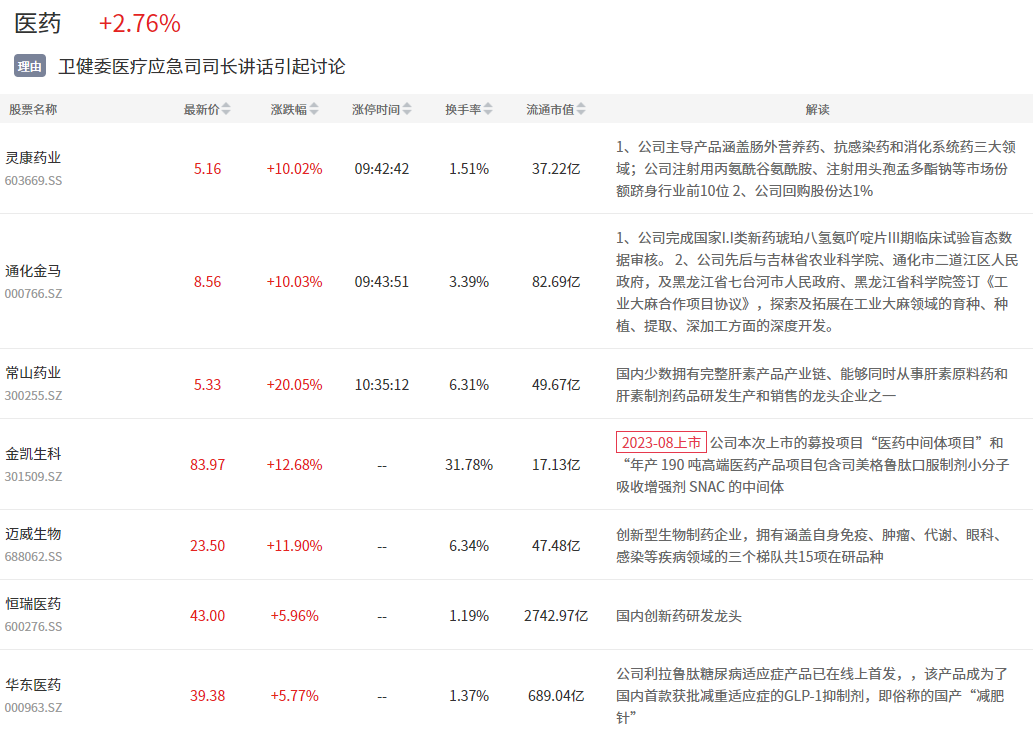
Task: Open stock 常山药业
Action: click(33, 373)
